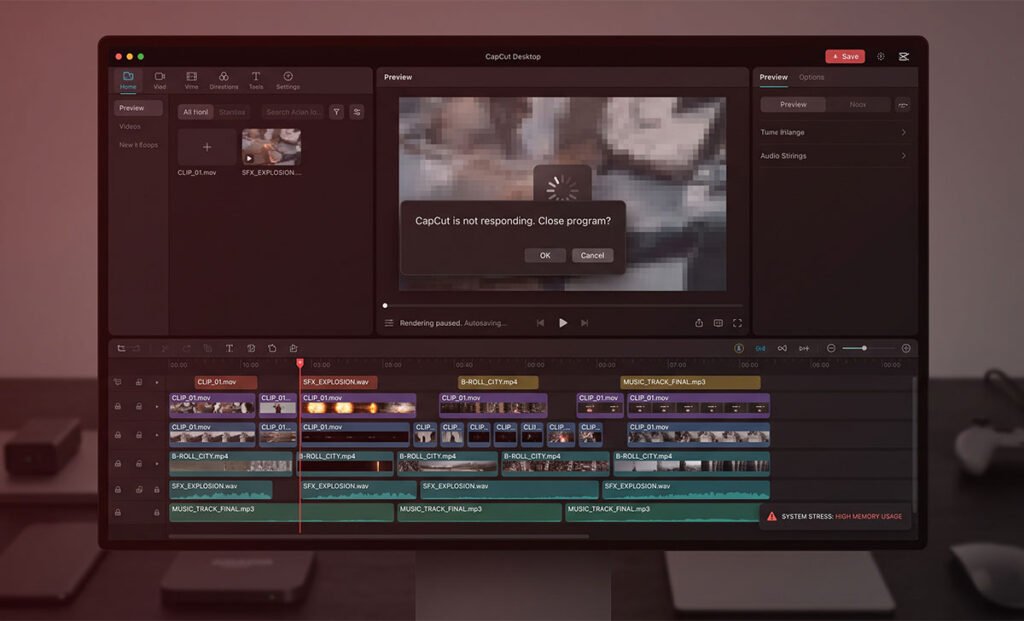Expand arrow on B-ROLL_CITY.mp4 track

157,464
